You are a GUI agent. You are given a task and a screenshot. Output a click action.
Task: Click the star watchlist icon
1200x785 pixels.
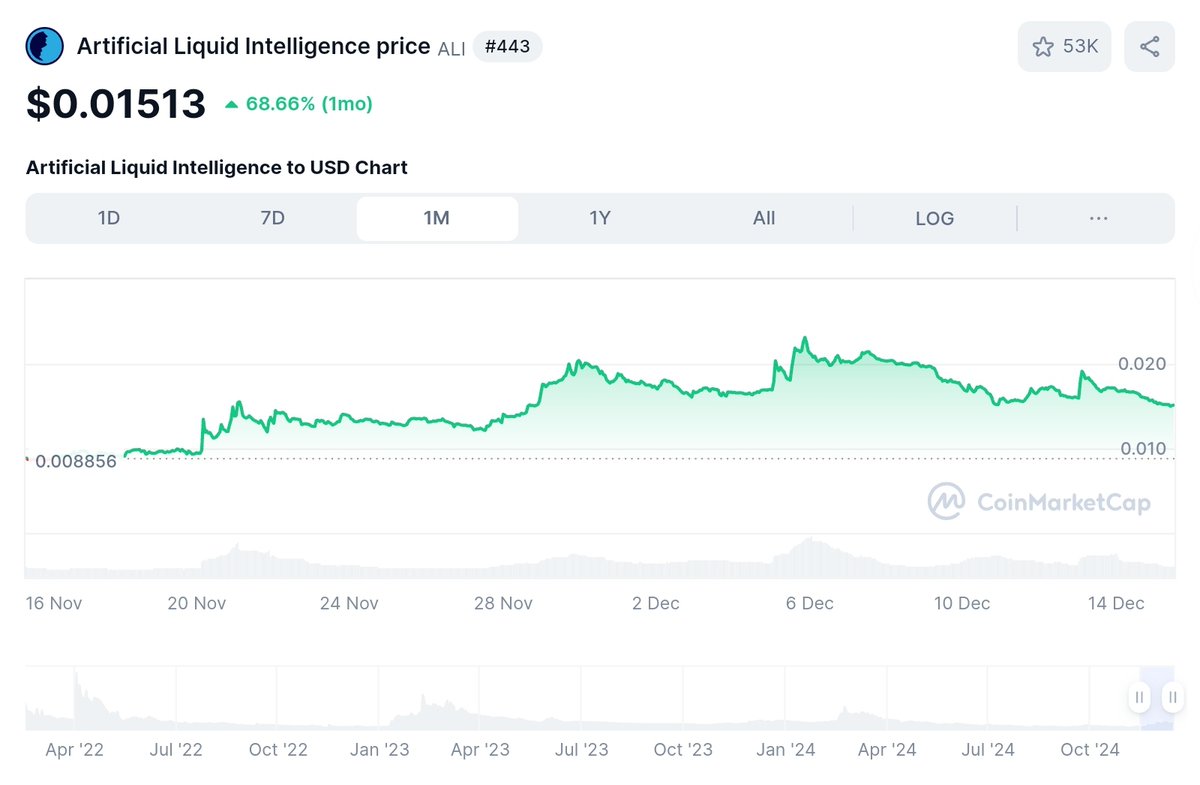pyautogui.click(x=1043, y=47)
